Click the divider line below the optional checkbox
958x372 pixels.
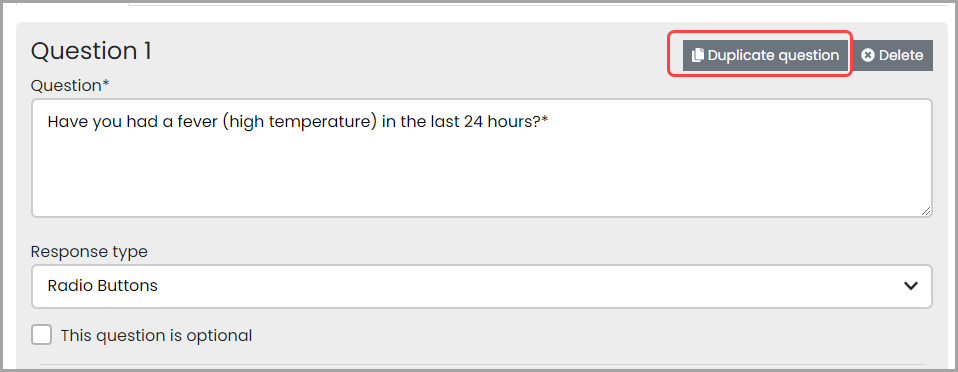click(482, 365)
